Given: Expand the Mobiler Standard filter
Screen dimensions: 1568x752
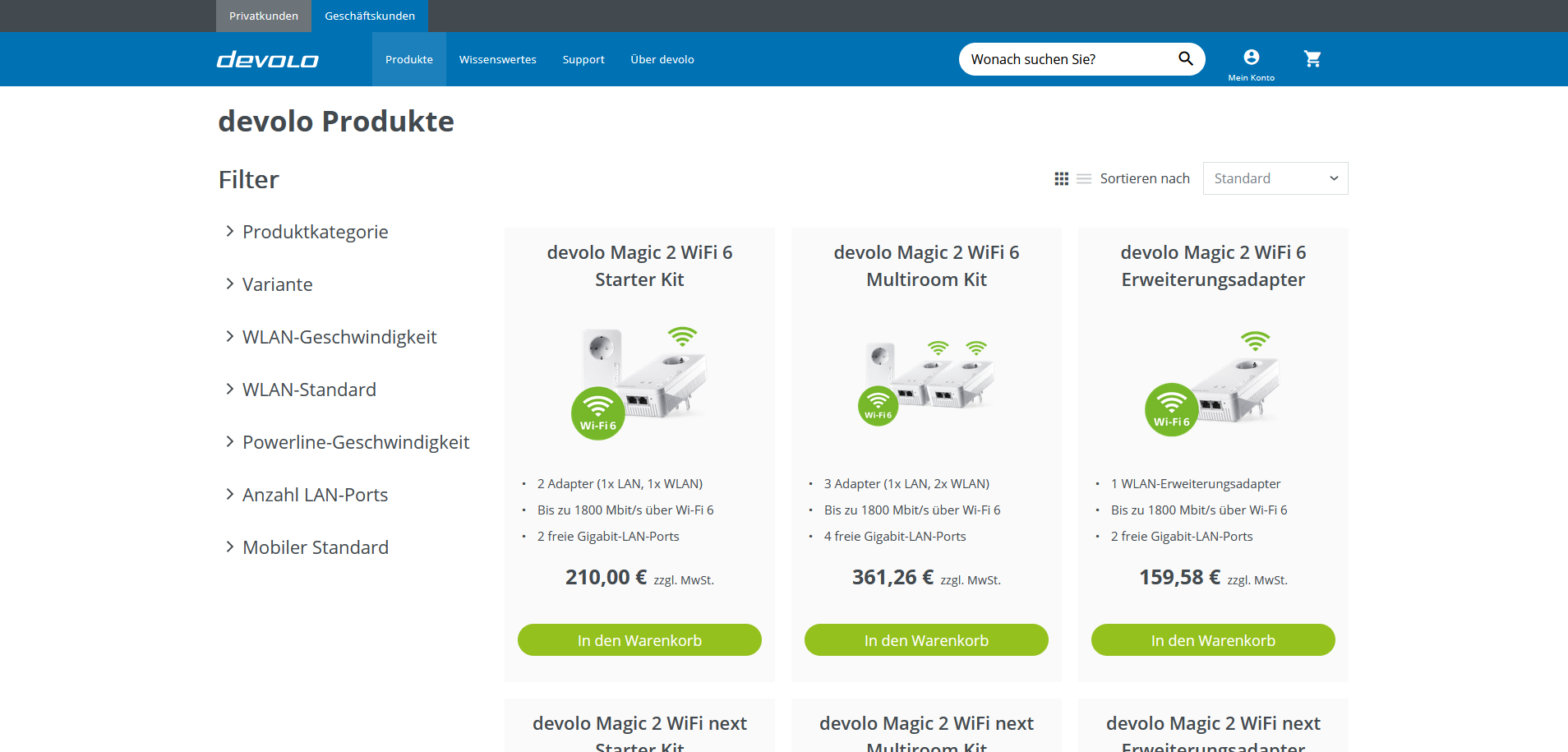Looking at the screenshot, I should click(x=307, y=547).
